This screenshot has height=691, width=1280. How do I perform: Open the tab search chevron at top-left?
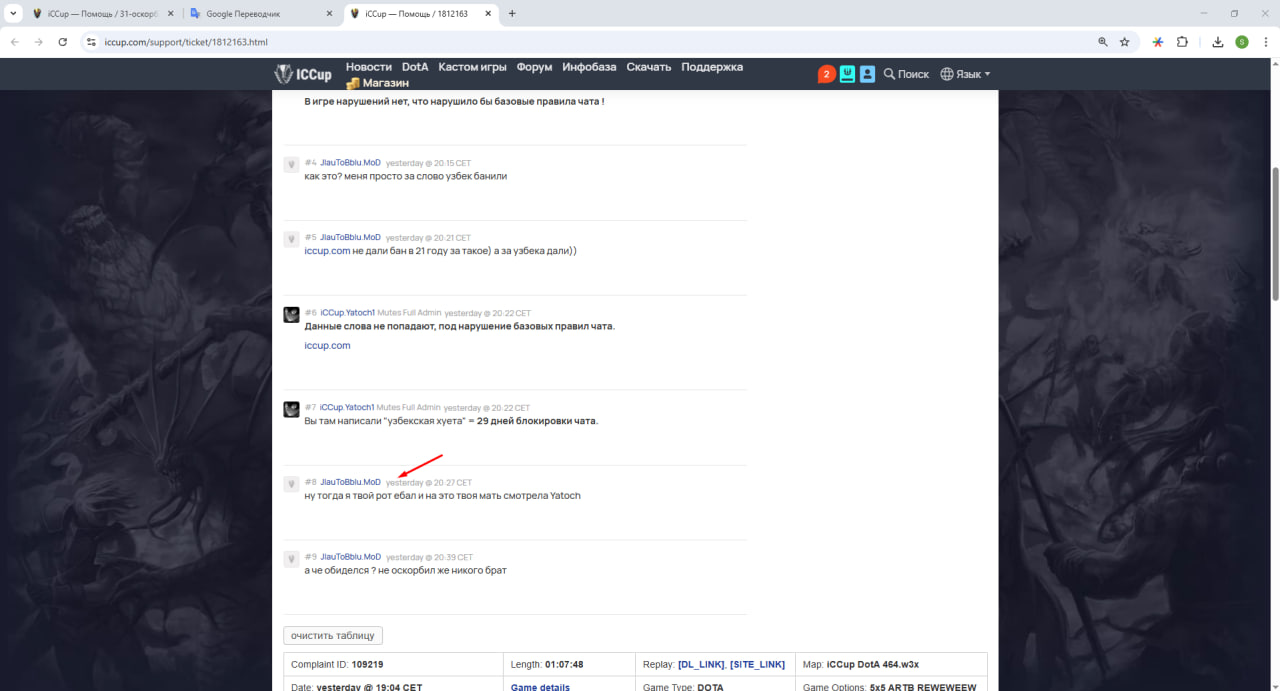[x=12, y=14]
